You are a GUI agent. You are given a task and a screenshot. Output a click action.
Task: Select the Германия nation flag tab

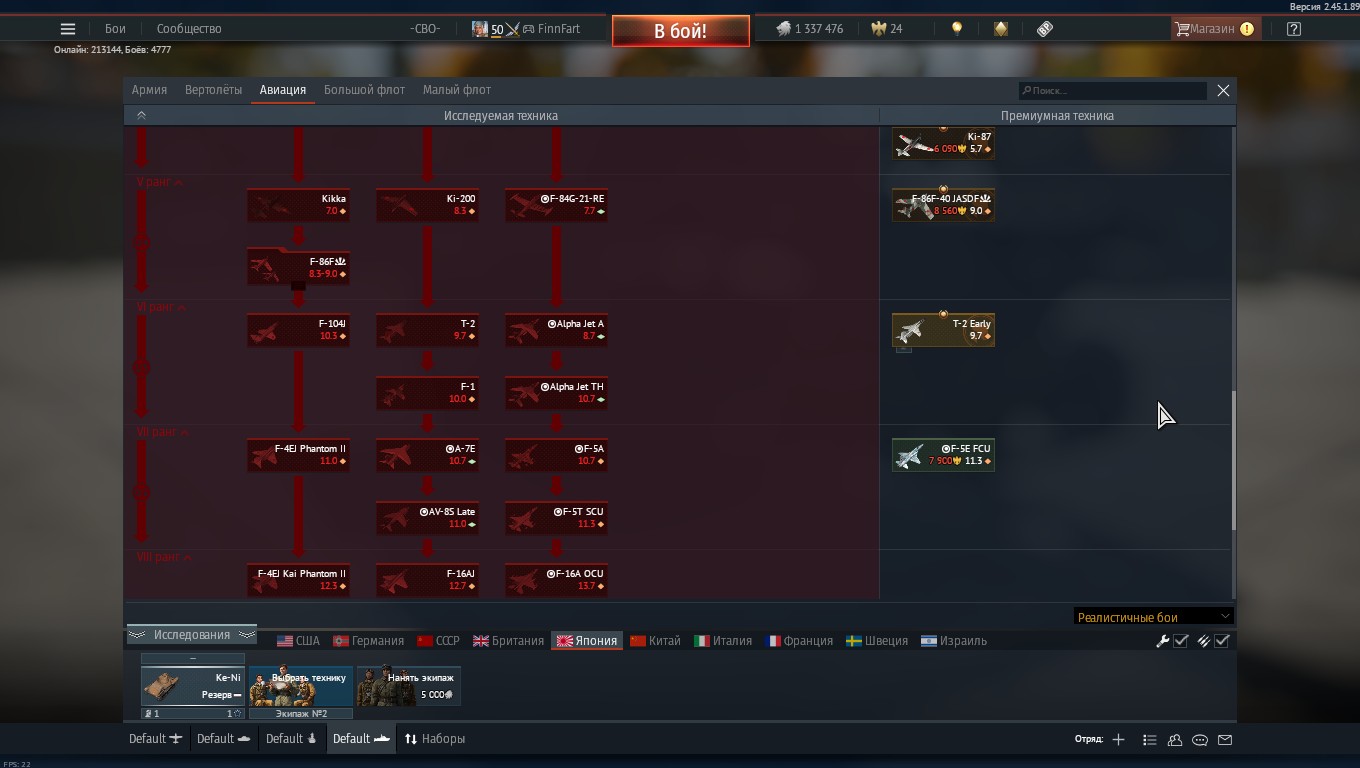point(368,641)
